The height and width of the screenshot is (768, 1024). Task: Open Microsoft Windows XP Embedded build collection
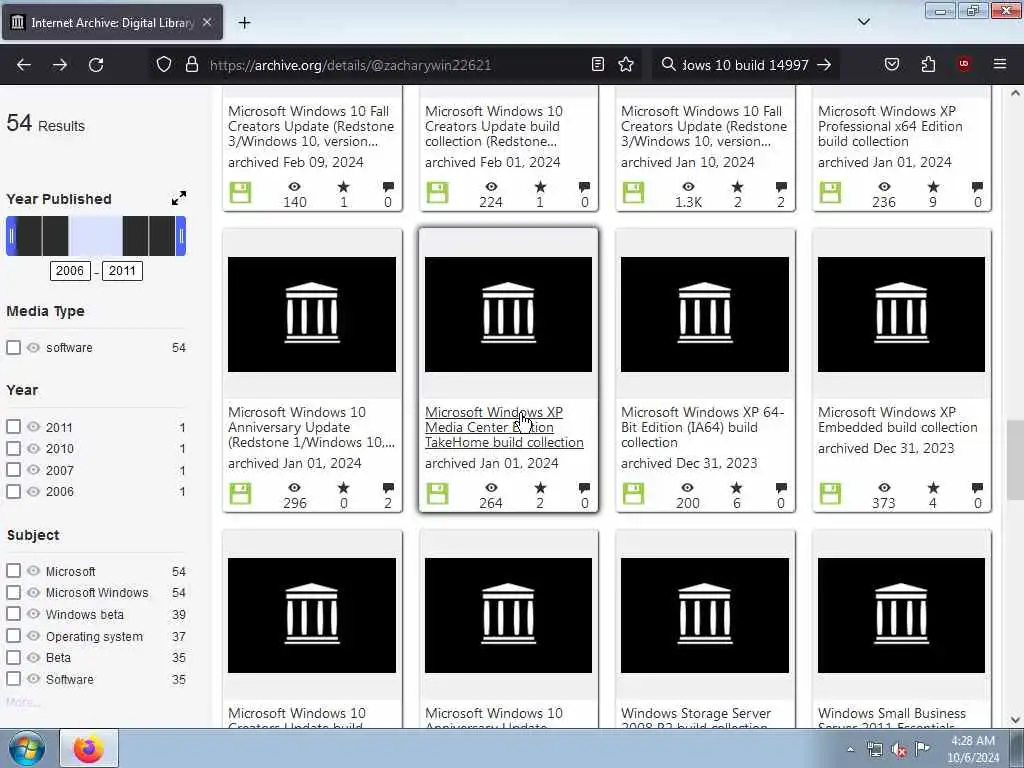pos(897,420)
